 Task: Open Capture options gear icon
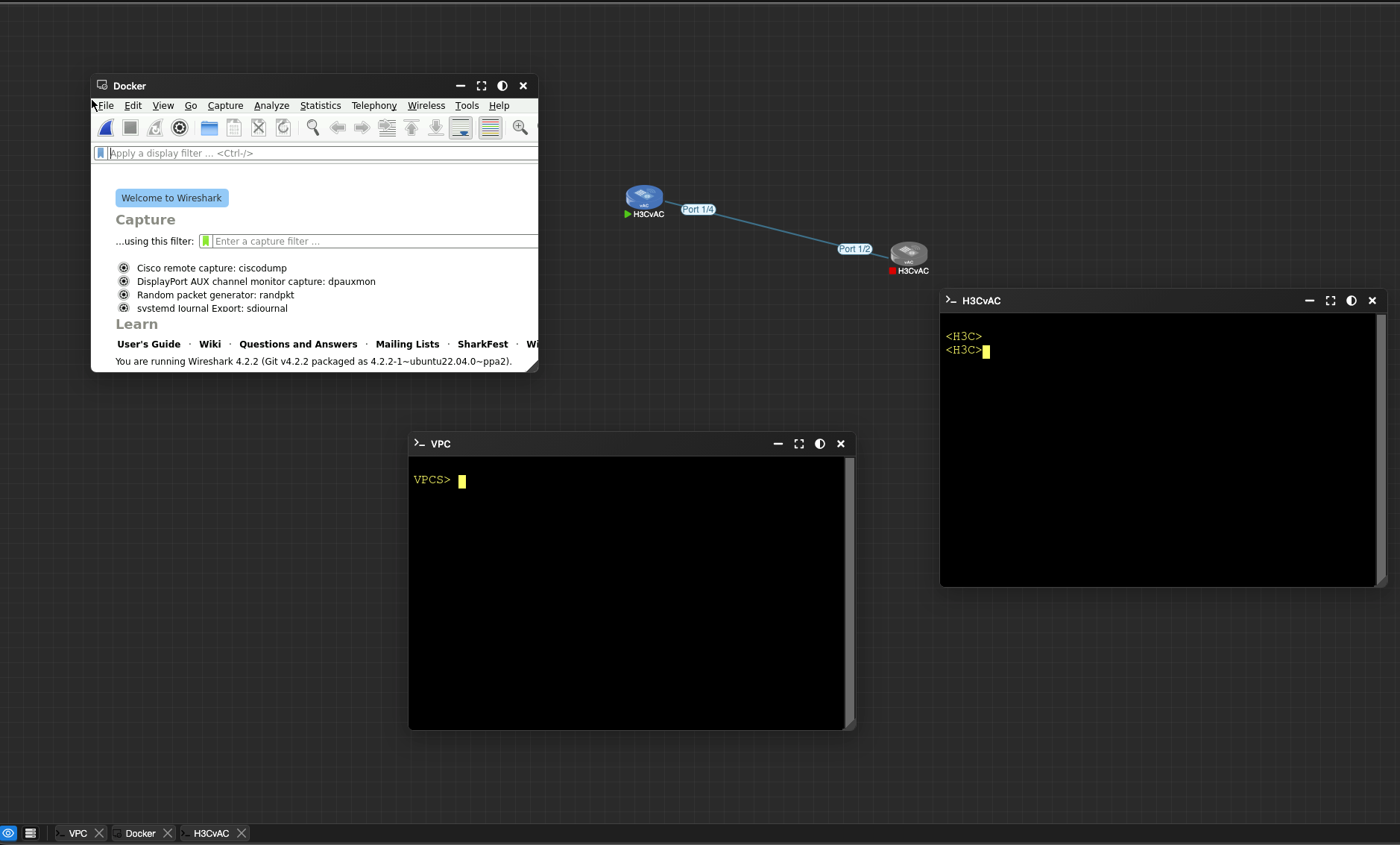(x=180, y=128)
